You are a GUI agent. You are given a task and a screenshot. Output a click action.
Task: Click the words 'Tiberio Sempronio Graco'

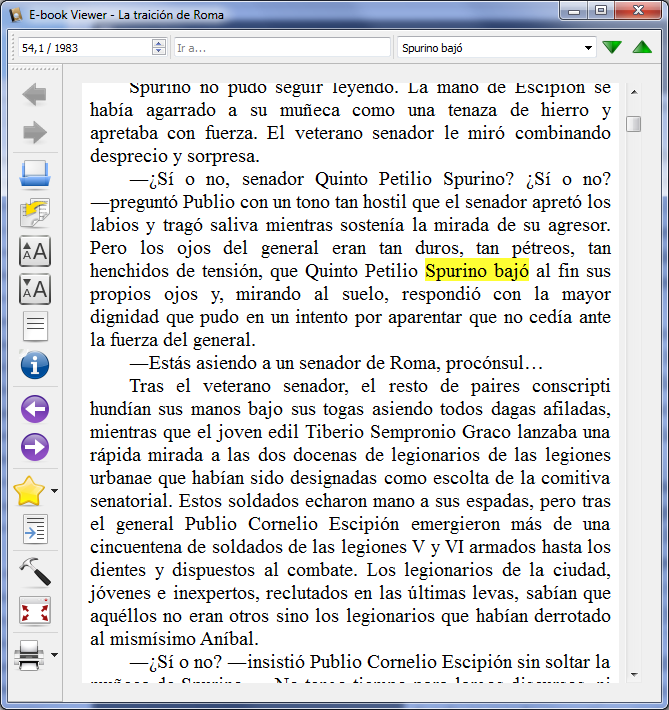pyautogui.click(x=408, y=432)
